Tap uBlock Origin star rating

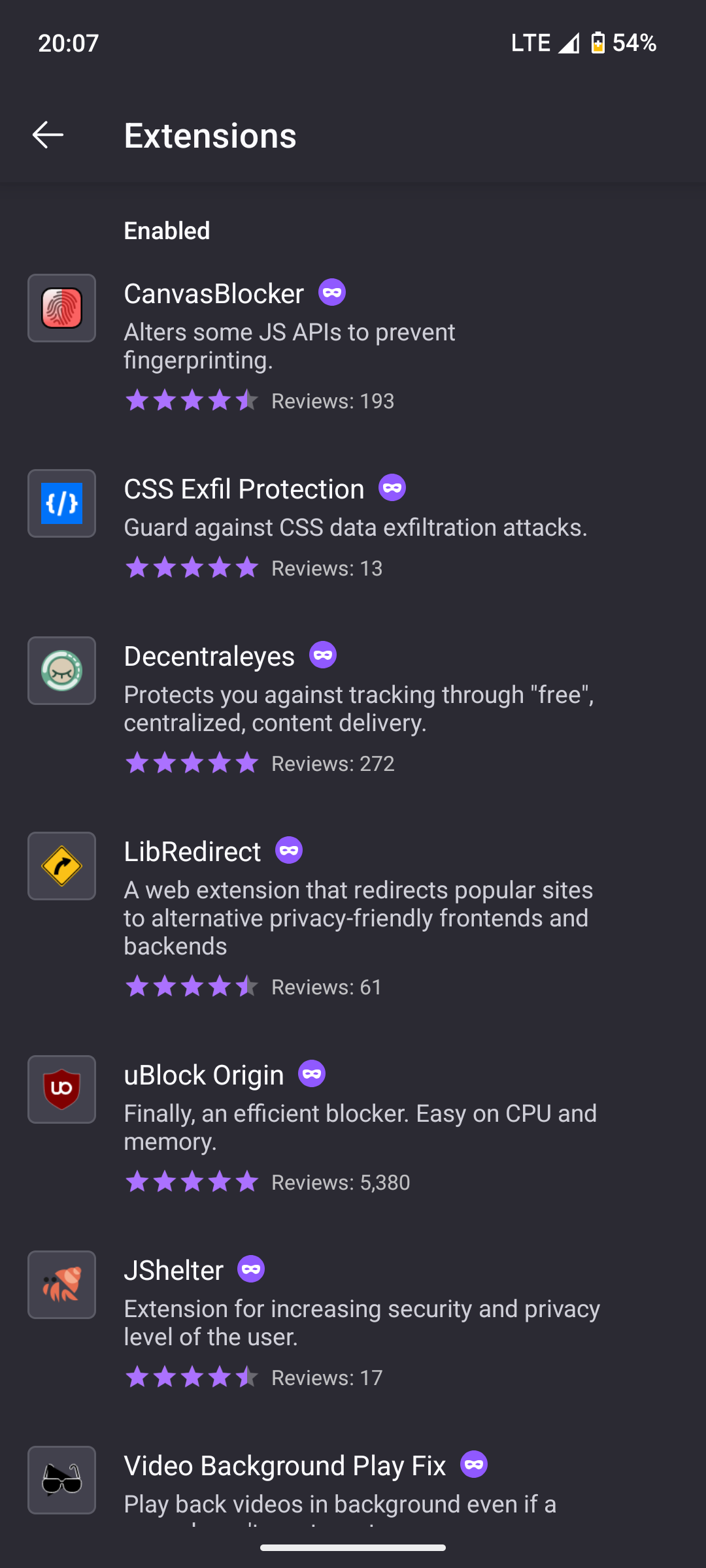[192, 1182]
